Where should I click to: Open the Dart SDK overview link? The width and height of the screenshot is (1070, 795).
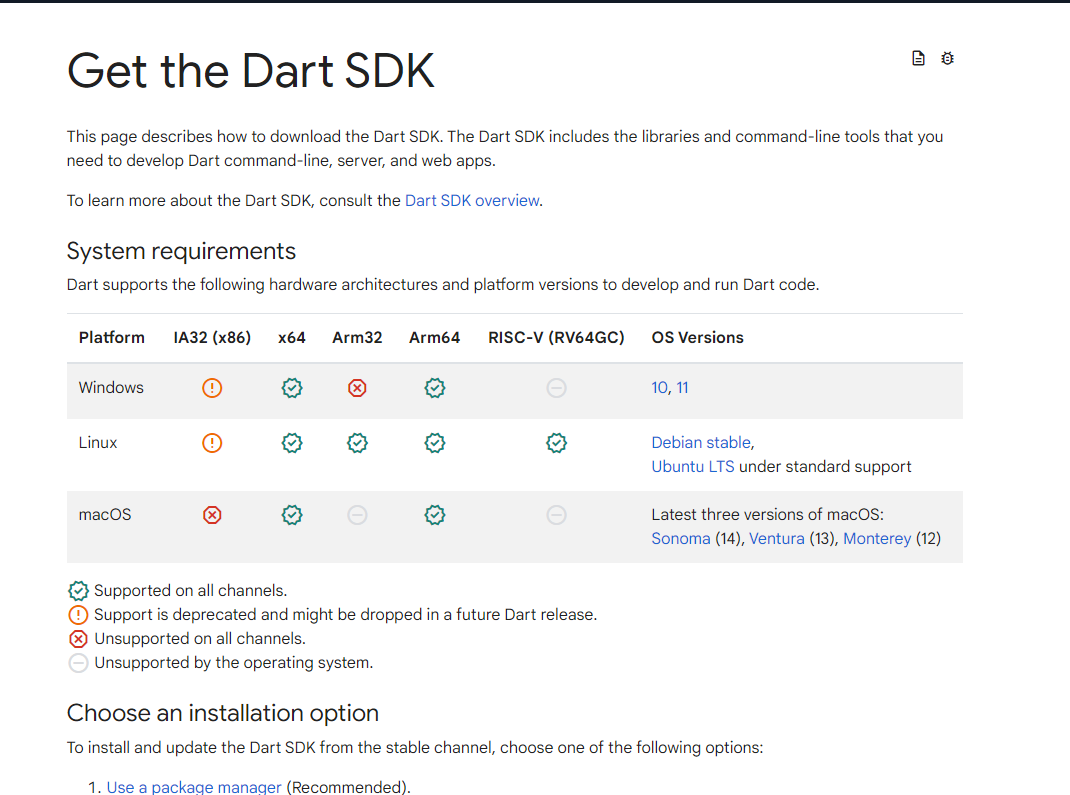pyautogui.click(x=472, y=201)
